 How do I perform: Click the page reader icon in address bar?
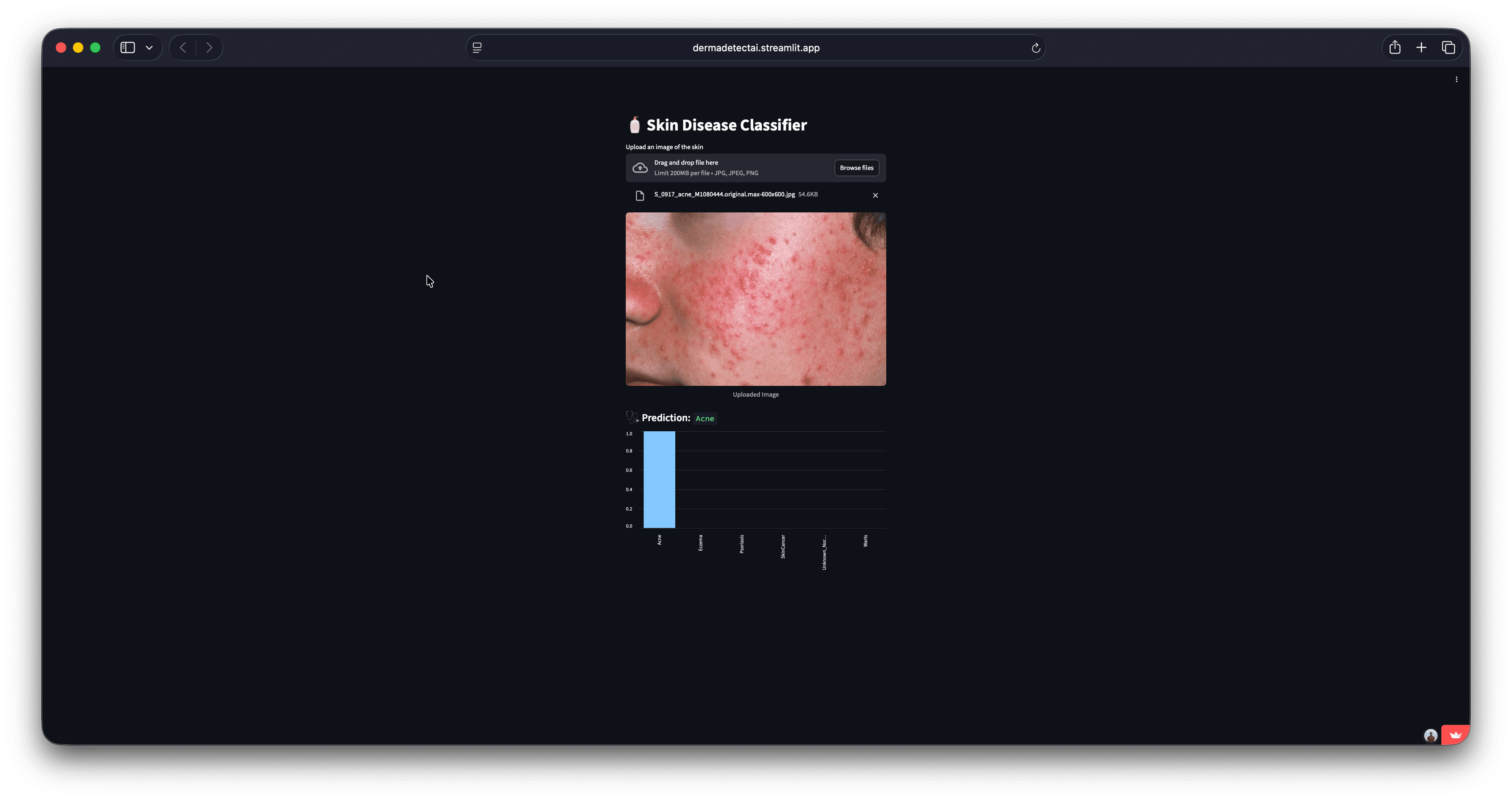pos(477,48)
